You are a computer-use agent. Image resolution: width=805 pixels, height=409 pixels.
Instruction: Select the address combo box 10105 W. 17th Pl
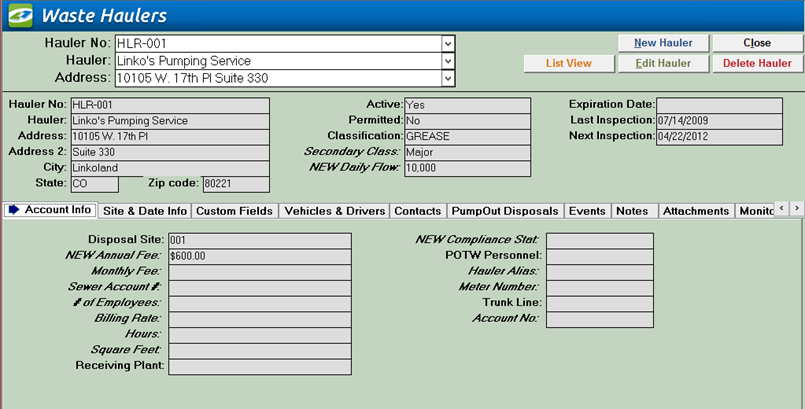pyautogui.click(x=285, y=79)
